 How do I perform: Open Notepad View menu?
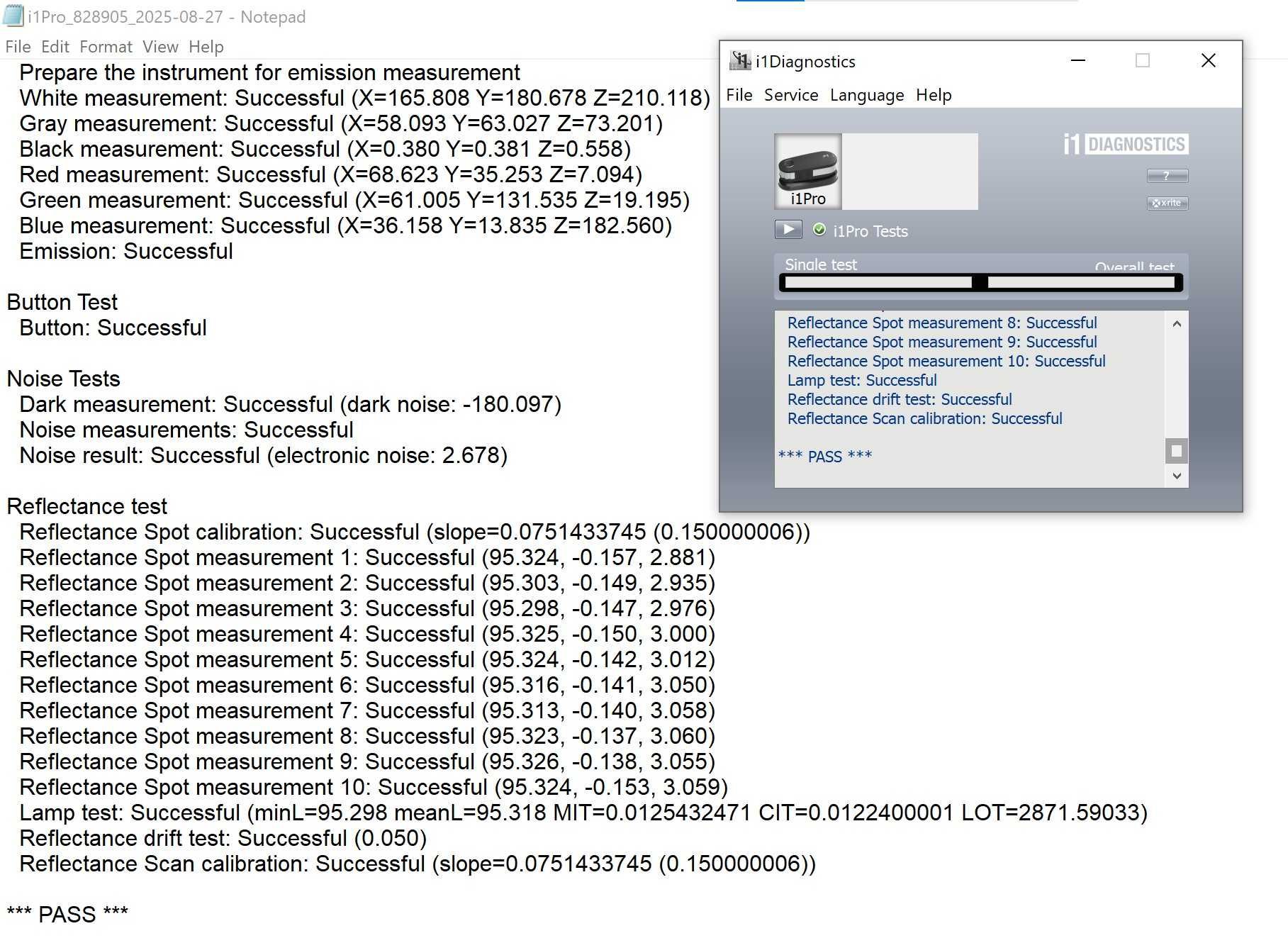(x=160, y=47)
